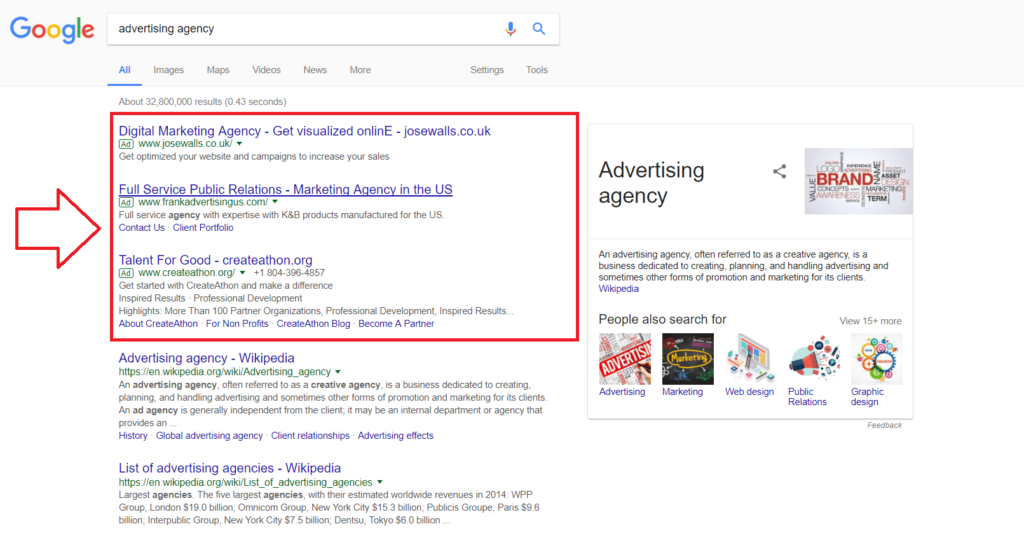Open the Web design related thumbnail

coord(750,359)
